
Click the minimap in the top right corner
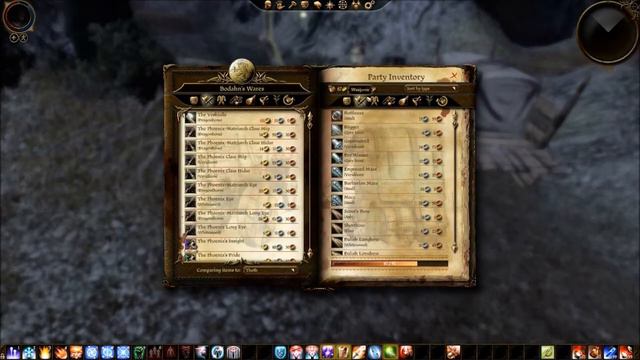[607, 33]
